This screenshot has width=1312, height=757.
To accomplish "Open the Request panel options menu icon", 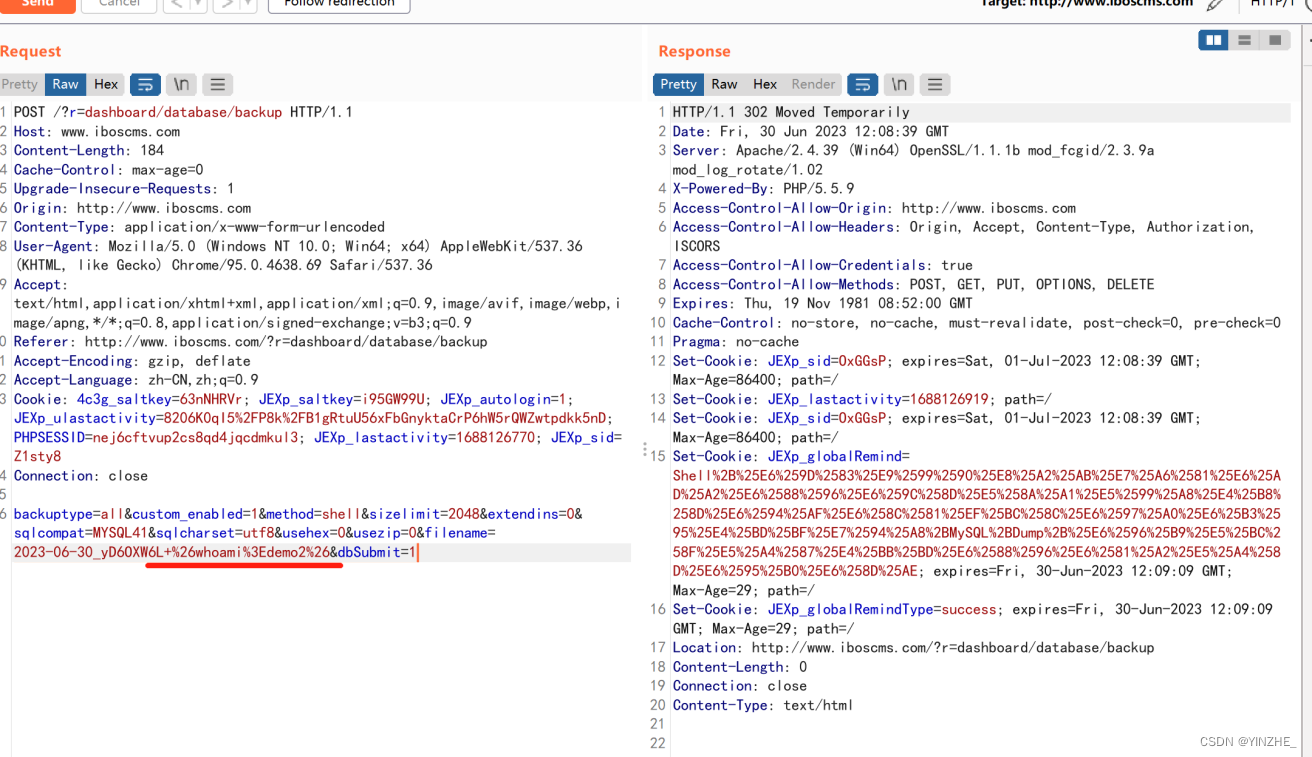I will click(x=217, y=84).
